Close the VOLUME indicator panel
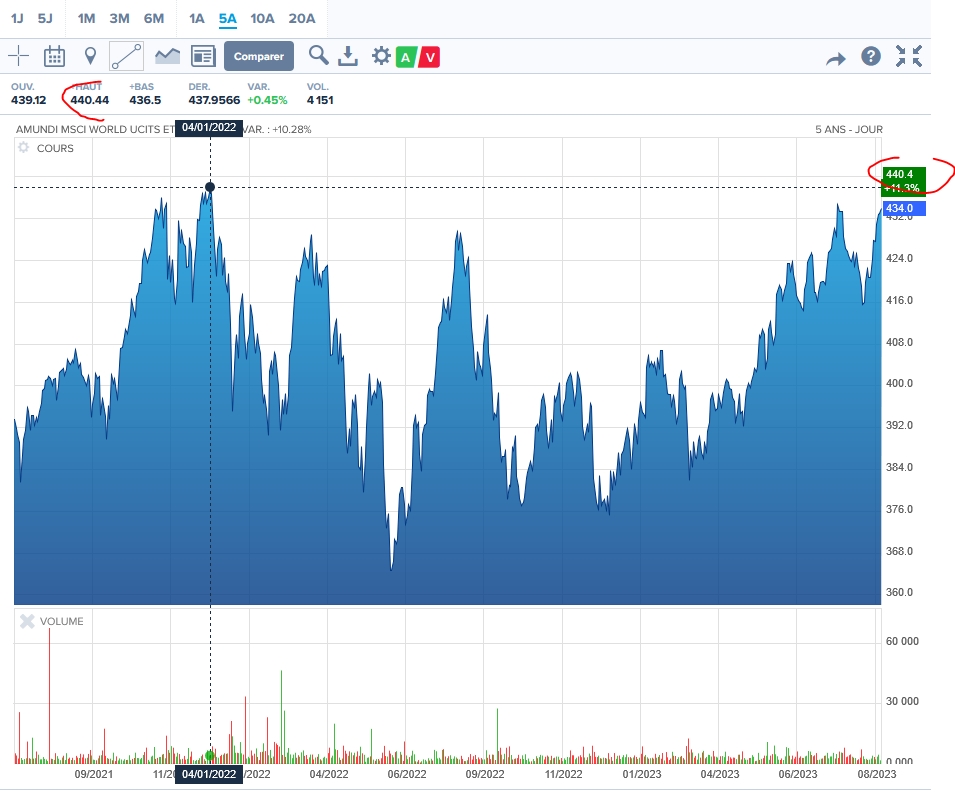Viewport: 955px width, 806px height. click(27, 621)
